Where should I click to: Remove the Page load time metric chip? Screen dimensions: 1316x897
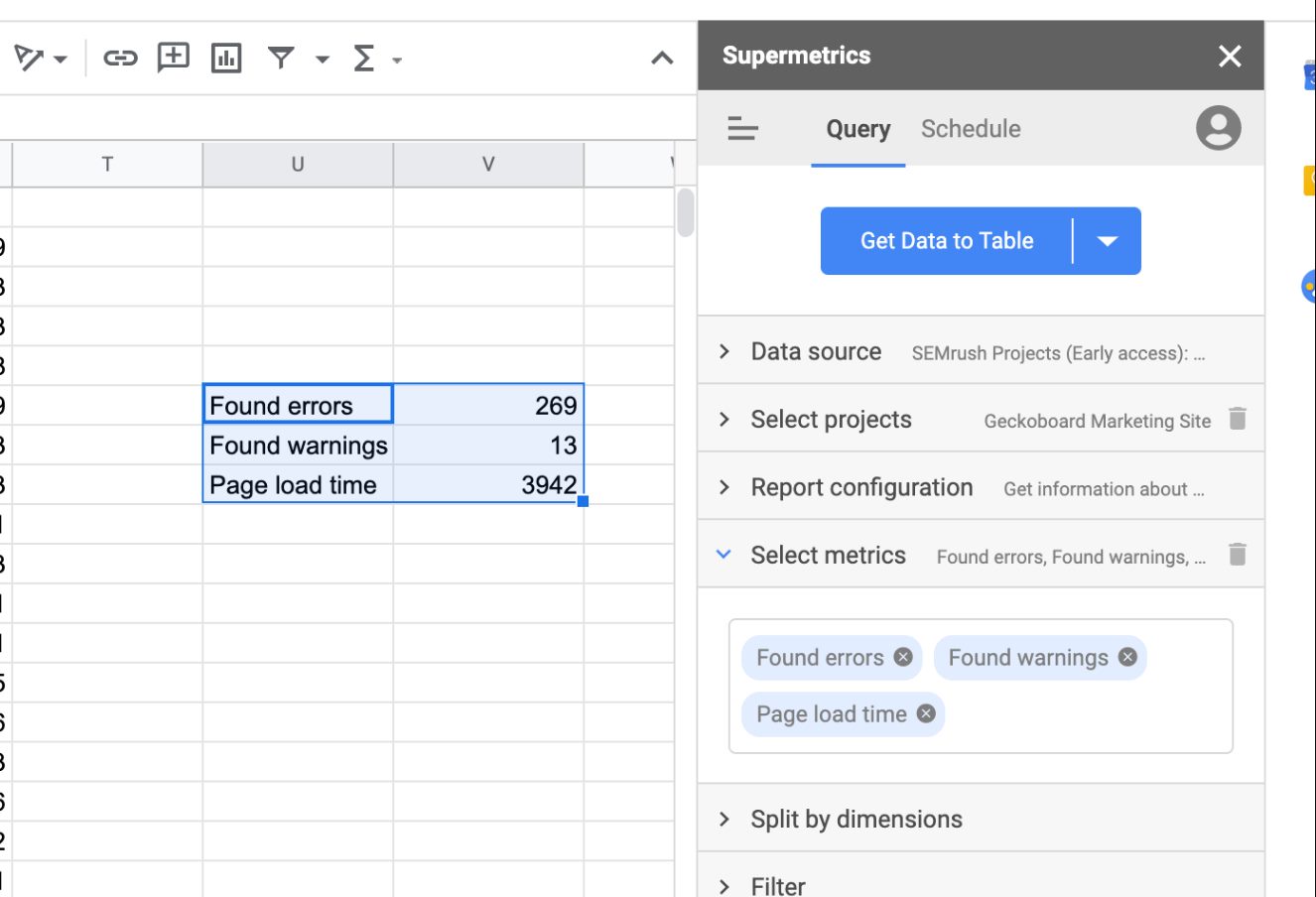[926, 713]
